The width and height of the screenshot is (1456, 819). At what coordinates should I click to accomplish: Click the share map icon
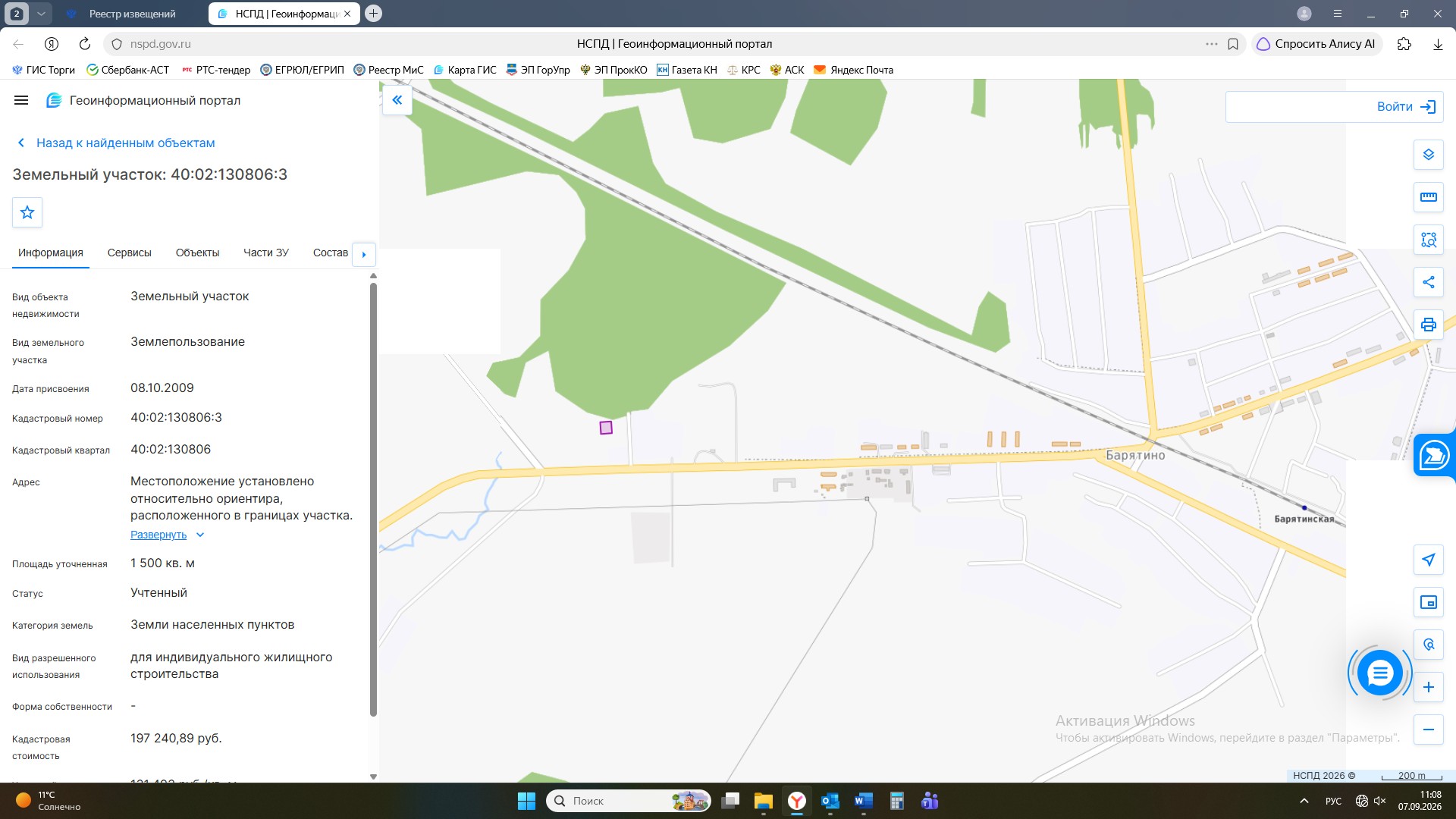1429,282
